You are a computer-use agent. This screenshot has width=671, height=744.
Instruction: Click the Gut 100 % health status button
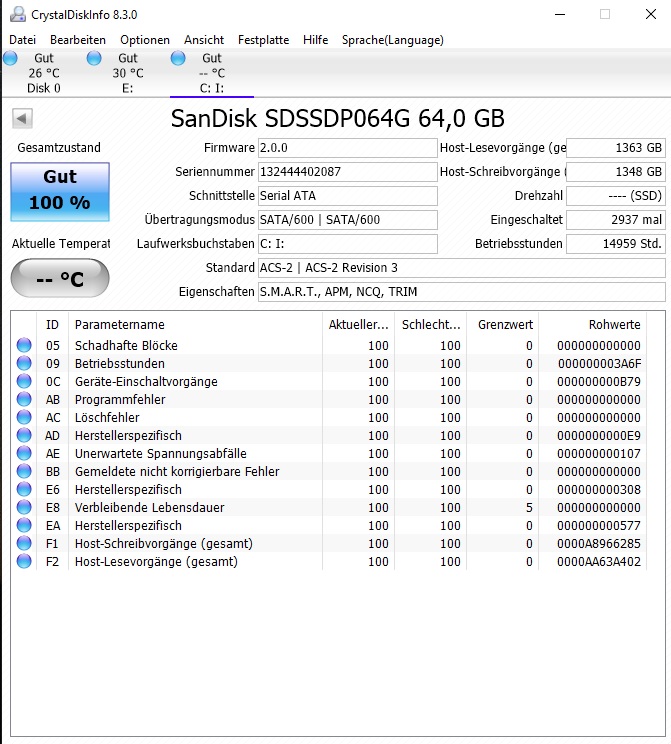click(x=60, y=192)
